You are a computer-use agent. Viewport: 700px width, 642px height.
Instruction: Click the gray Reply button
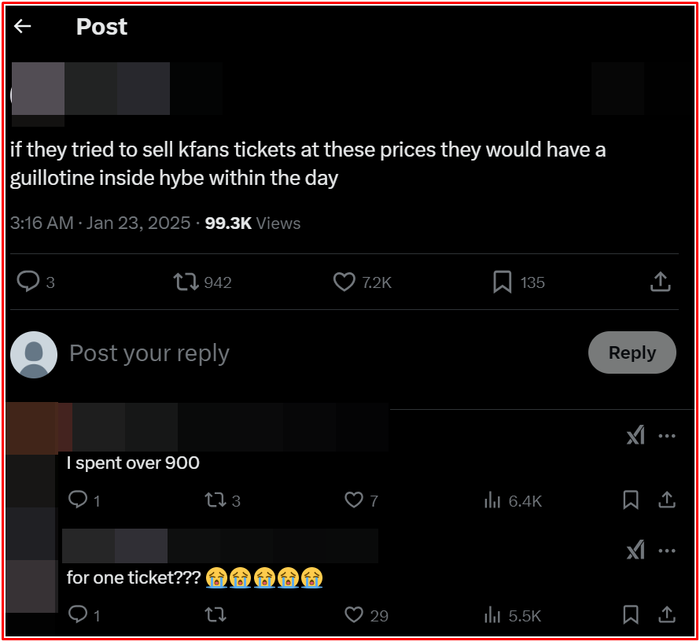click(632, 353)
